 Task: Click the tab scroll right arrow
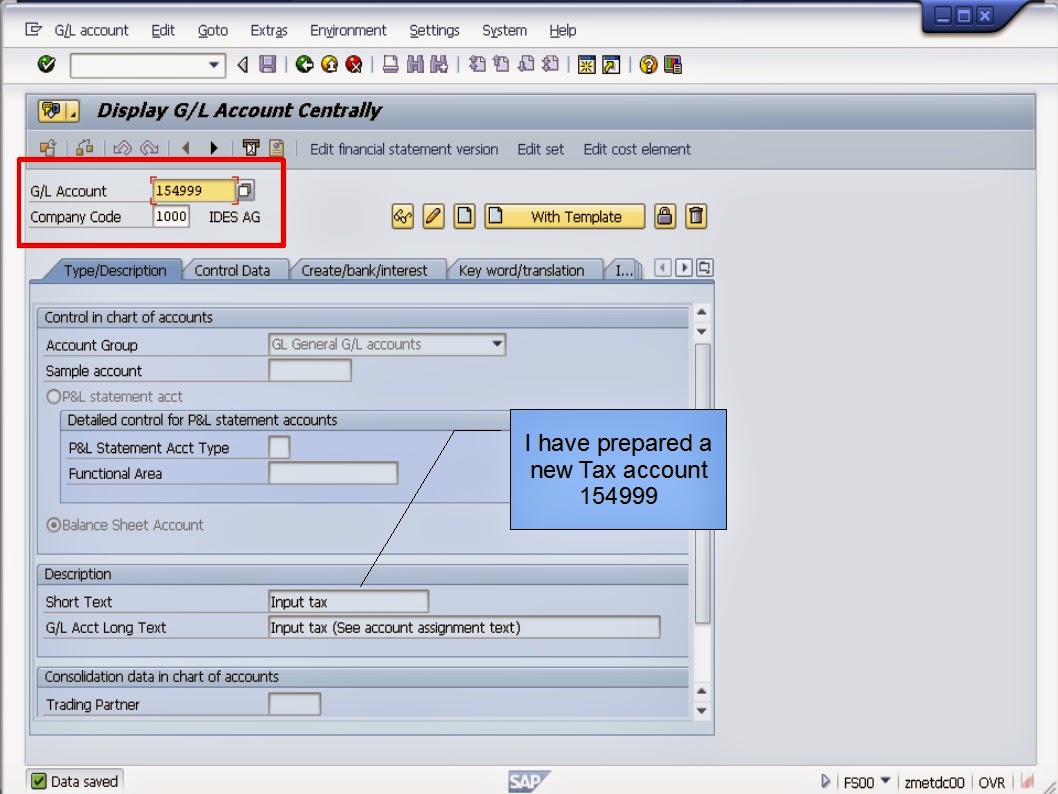coord(684,268)
